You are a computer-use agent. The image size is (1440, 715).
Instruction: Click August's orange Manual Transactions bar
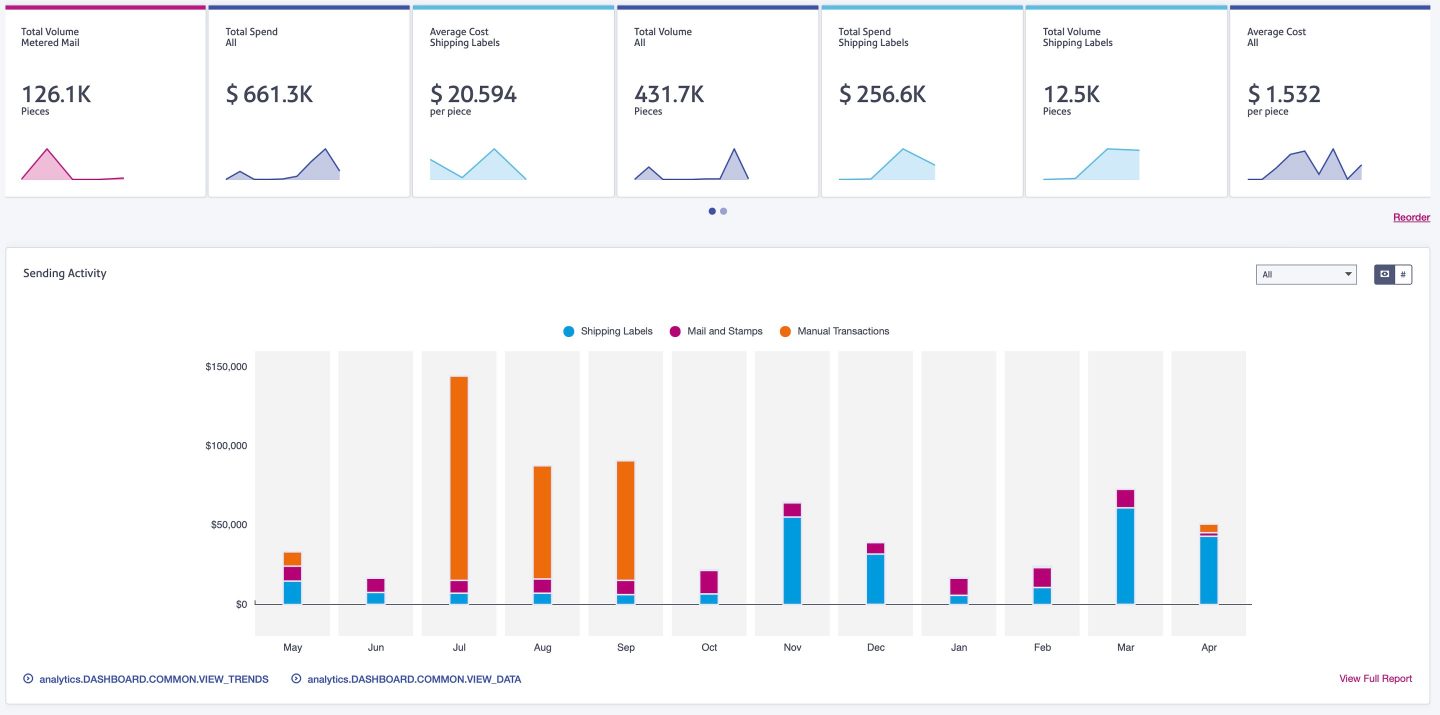pyautogui.click(x=542, y=522)
